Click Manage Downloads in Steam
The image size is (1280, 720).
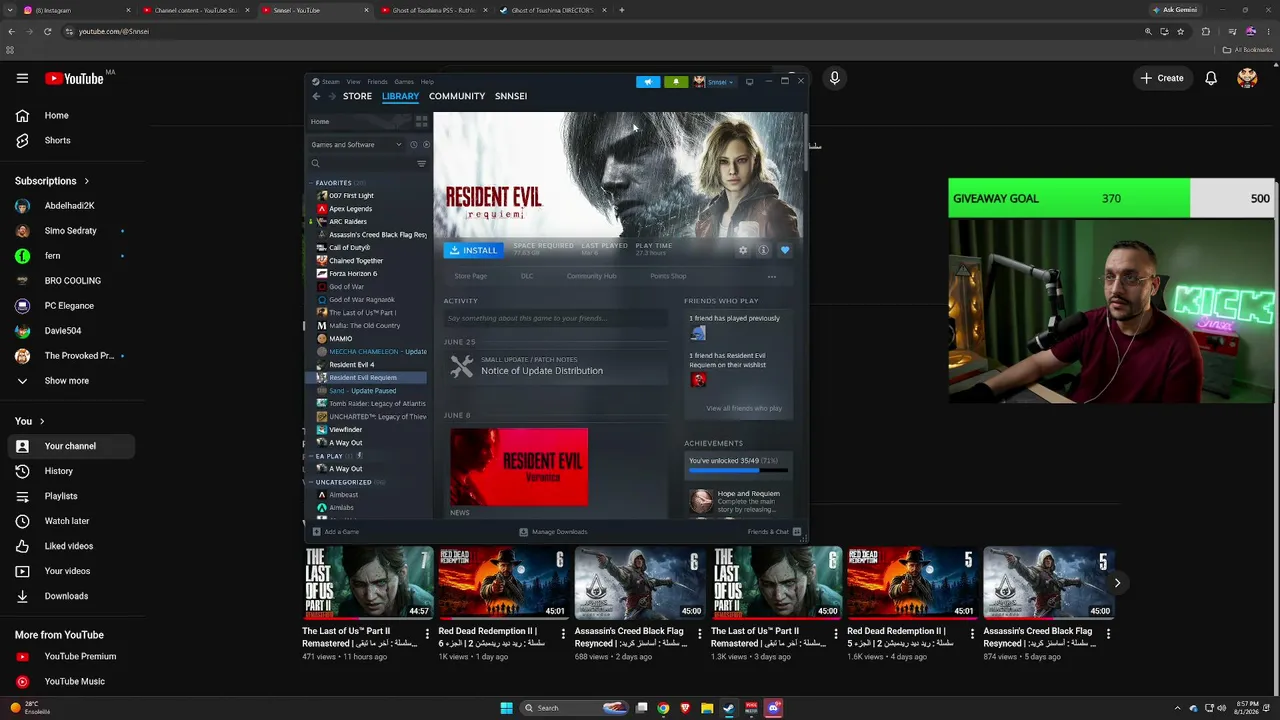pos(553,532)
